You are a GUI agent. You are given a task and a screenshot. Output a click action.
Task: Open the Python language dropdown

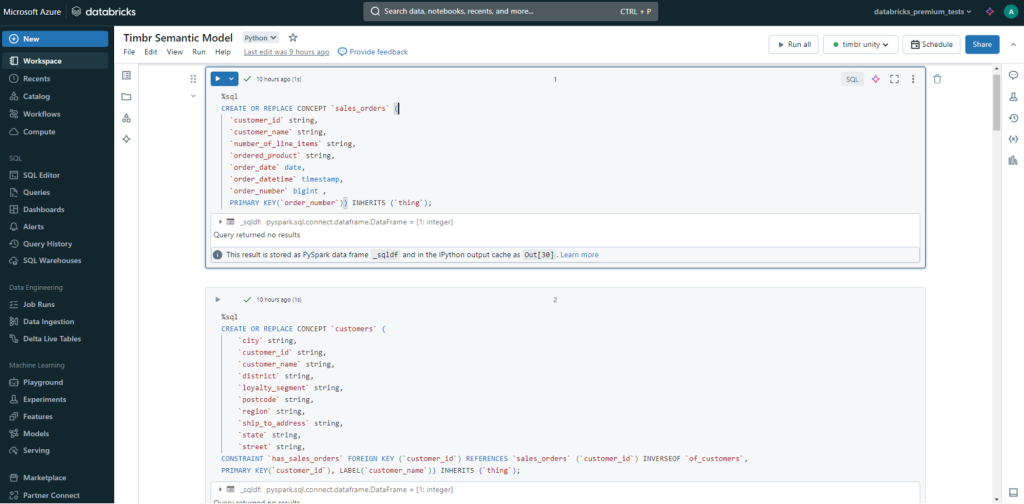point(261,37)
